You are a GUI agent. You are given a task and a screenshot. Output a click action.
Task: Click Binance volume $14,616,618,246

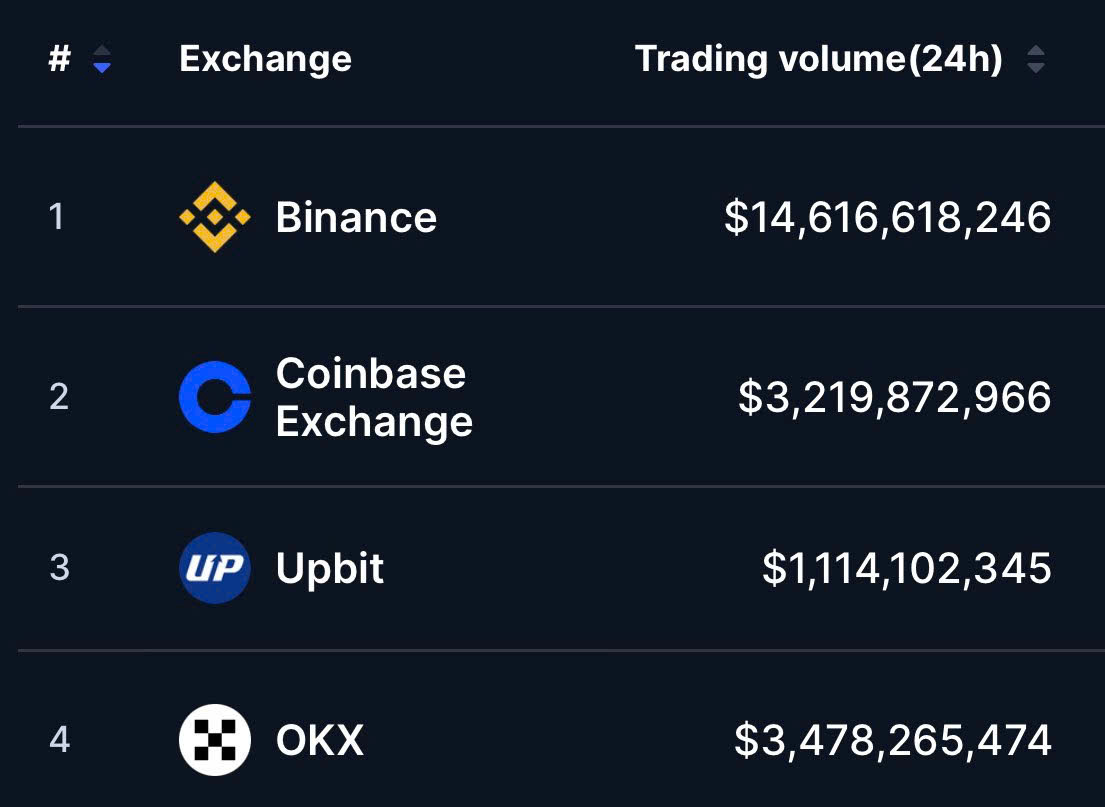887,217
